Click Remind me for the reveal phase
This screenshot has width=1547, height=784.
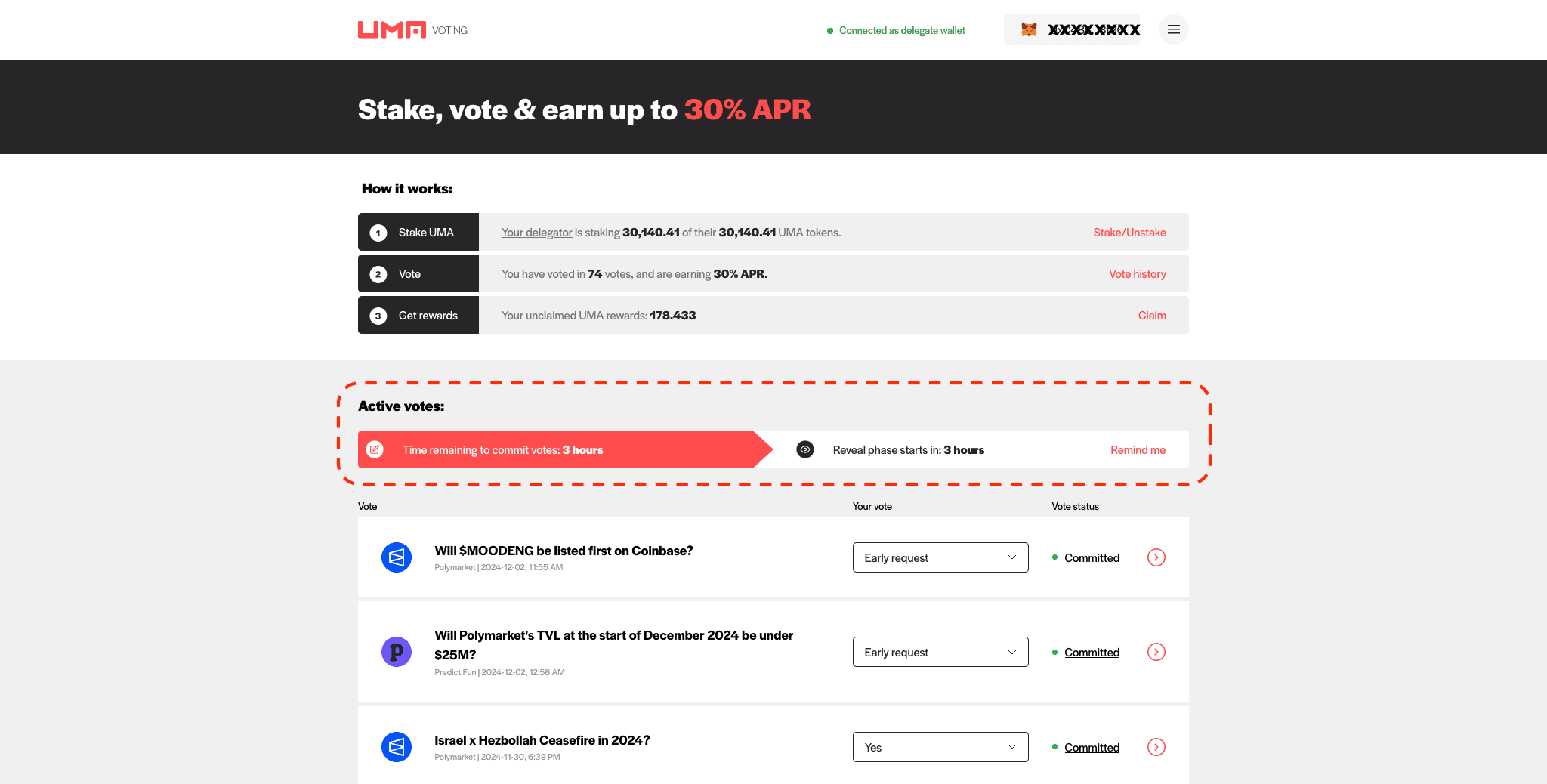(1138, 450)
